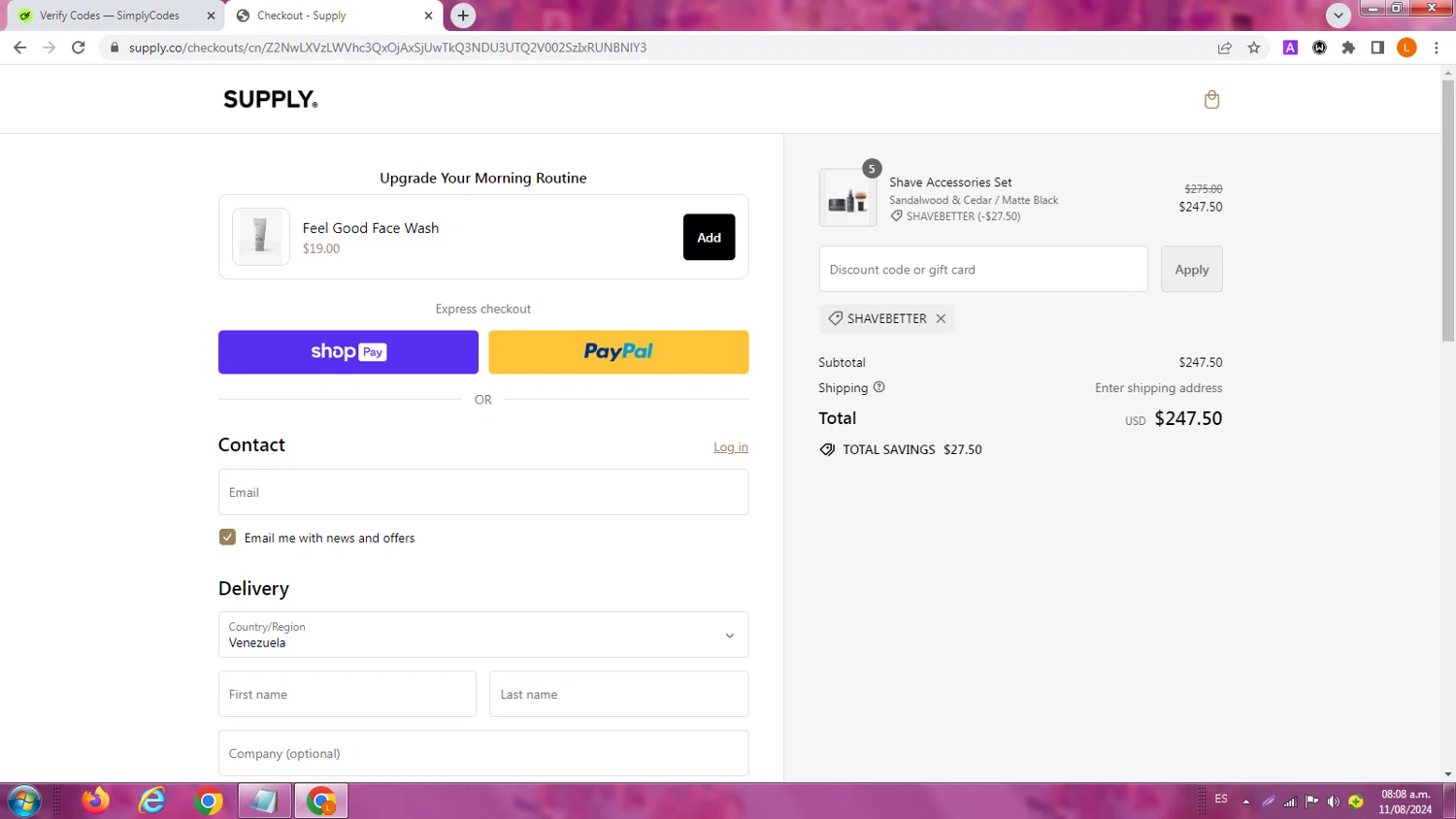Switch to Checkout - Supply tab

pos(301,16)
